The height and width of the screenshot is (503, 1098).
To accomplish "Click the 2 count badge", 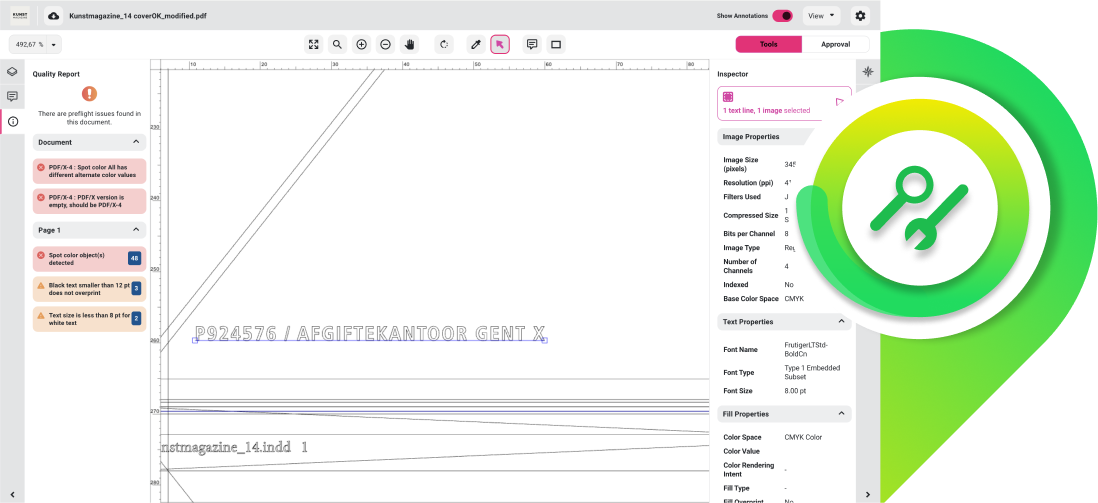I will coord(136,319).
